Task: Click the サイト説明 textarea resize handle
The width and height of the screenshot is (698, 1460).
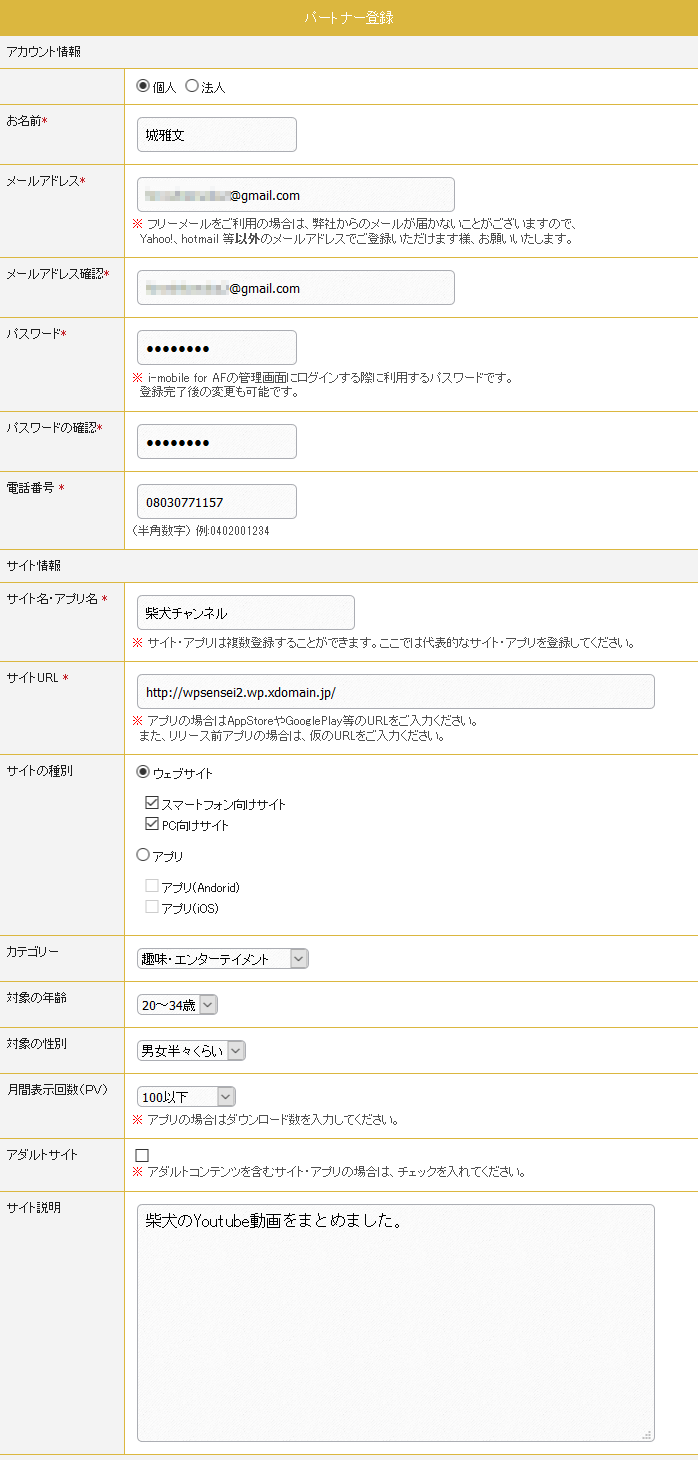Action: [x=647, y=1434]
